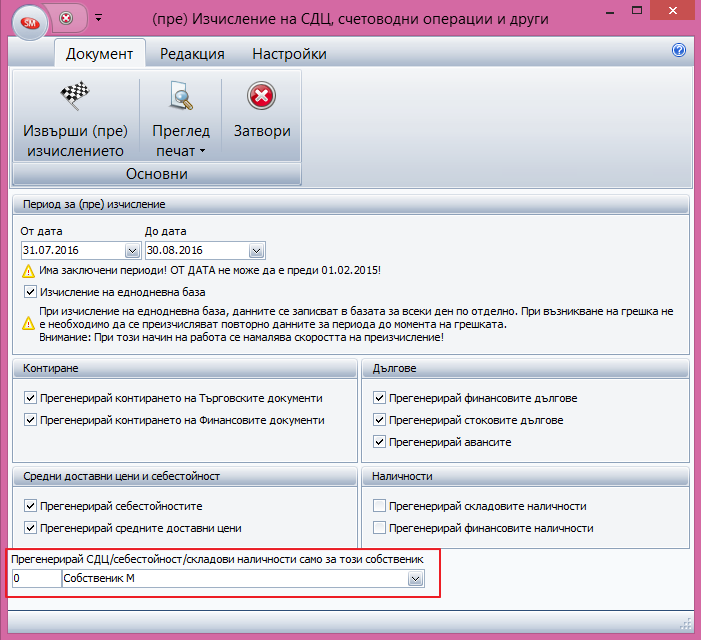Click the quick access red close icon
The width and height of the screenshot is (701, 640).
(66, 18)
